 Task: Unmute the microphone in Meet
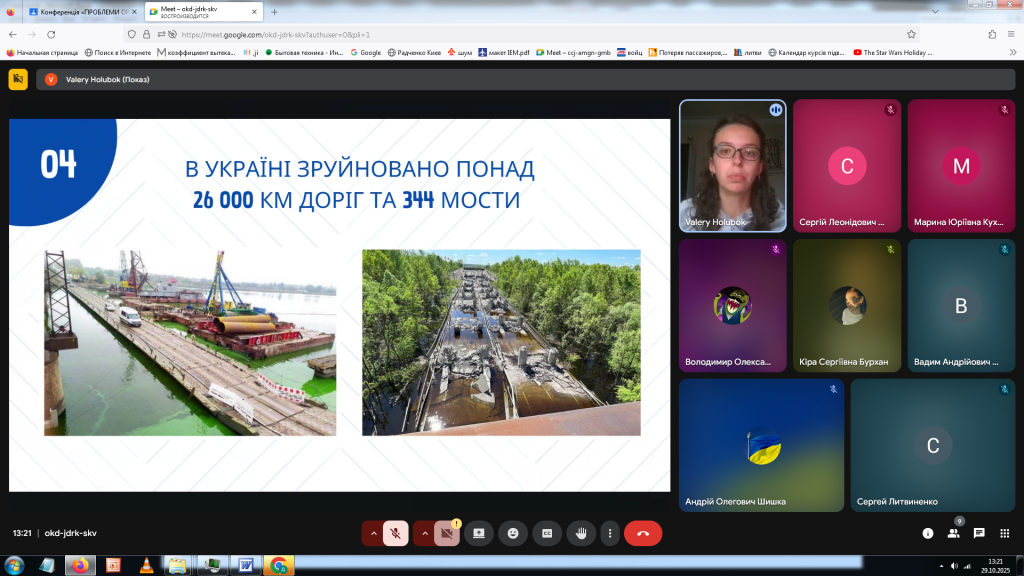coord(396,533)
